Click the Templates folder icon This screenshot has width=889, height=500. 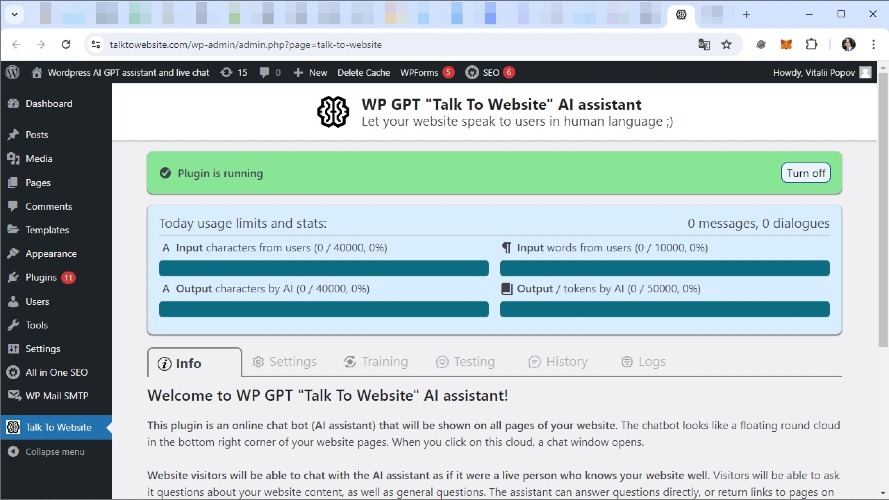pos(13,230)
